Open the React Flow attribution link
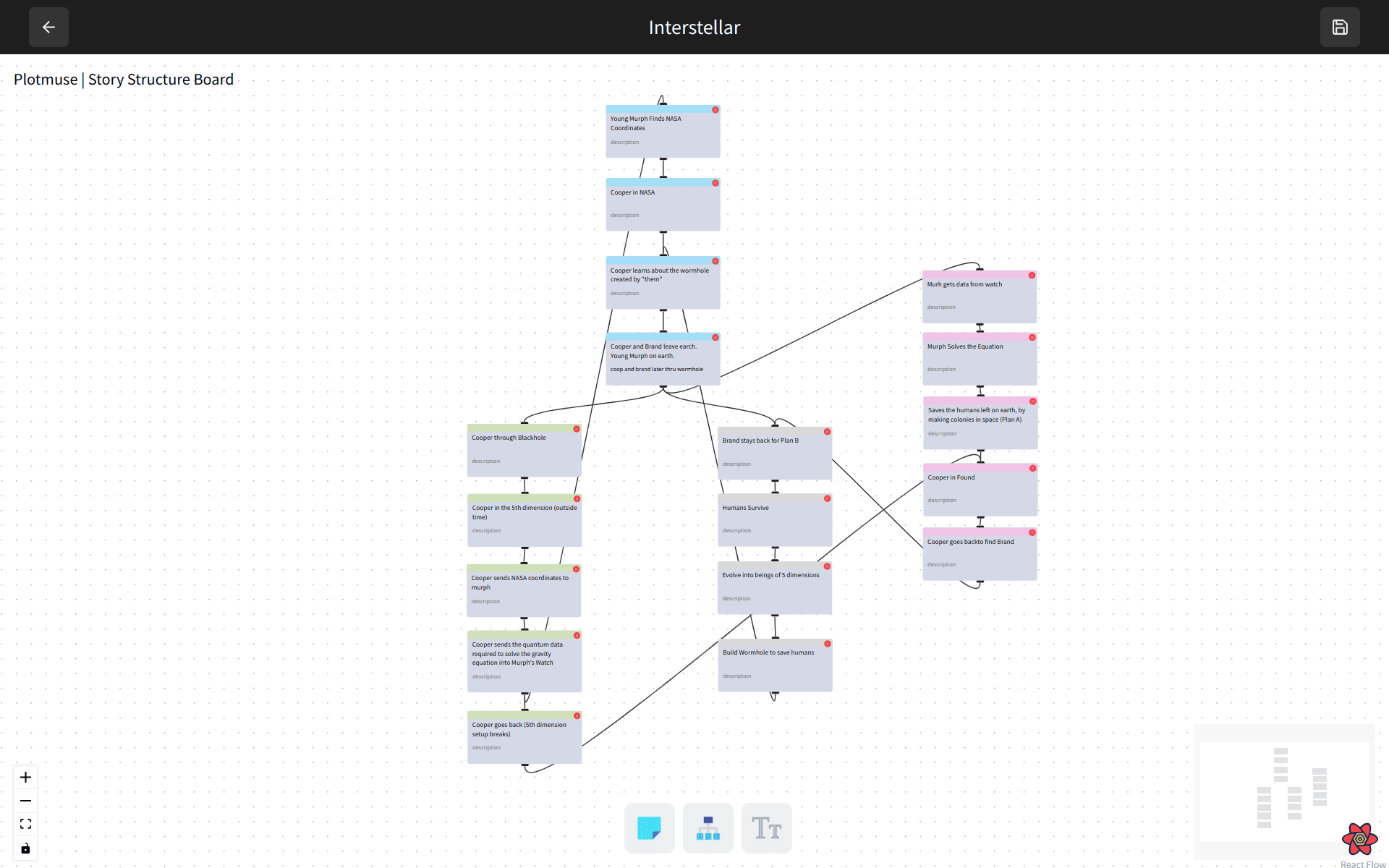The image size is (1389, 868). click(x=1363, y=864)
